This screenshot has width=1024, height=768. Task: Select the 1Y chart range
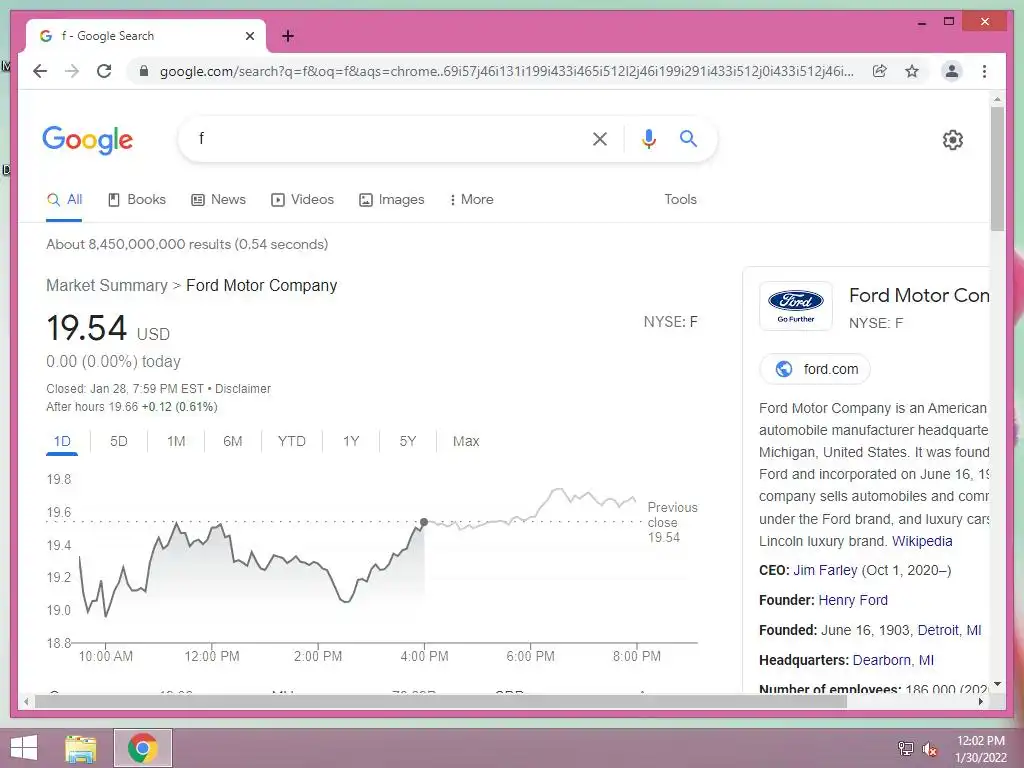351,441
